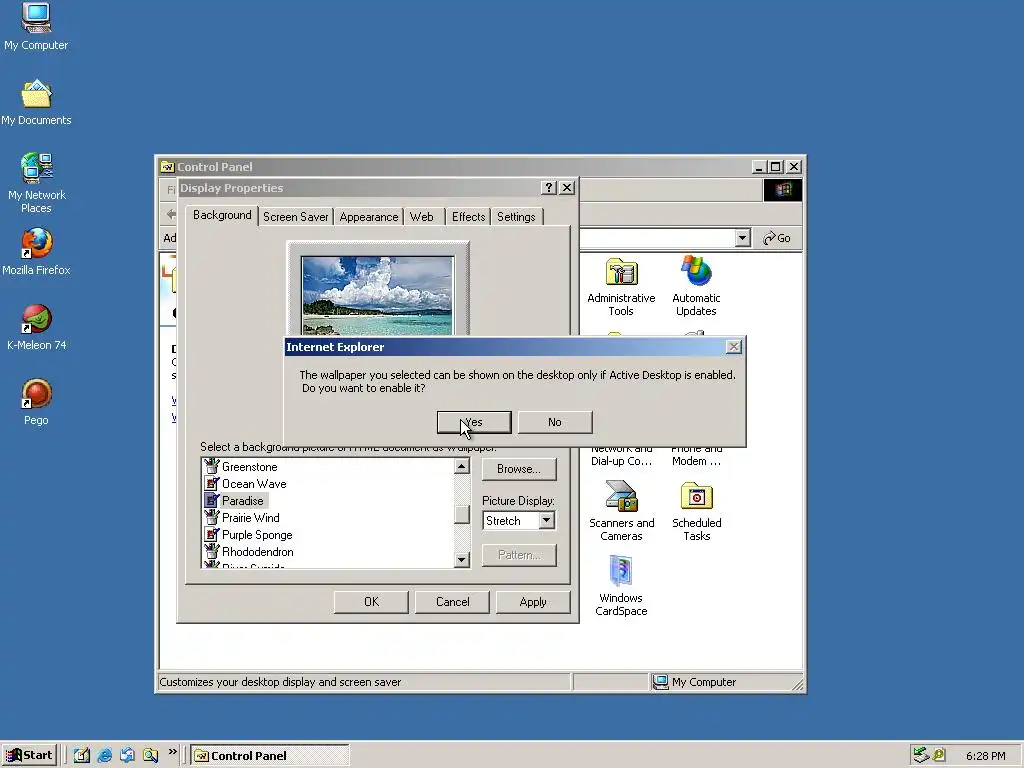Select Purple Sponge wallpaper in the list

point(257,535)
